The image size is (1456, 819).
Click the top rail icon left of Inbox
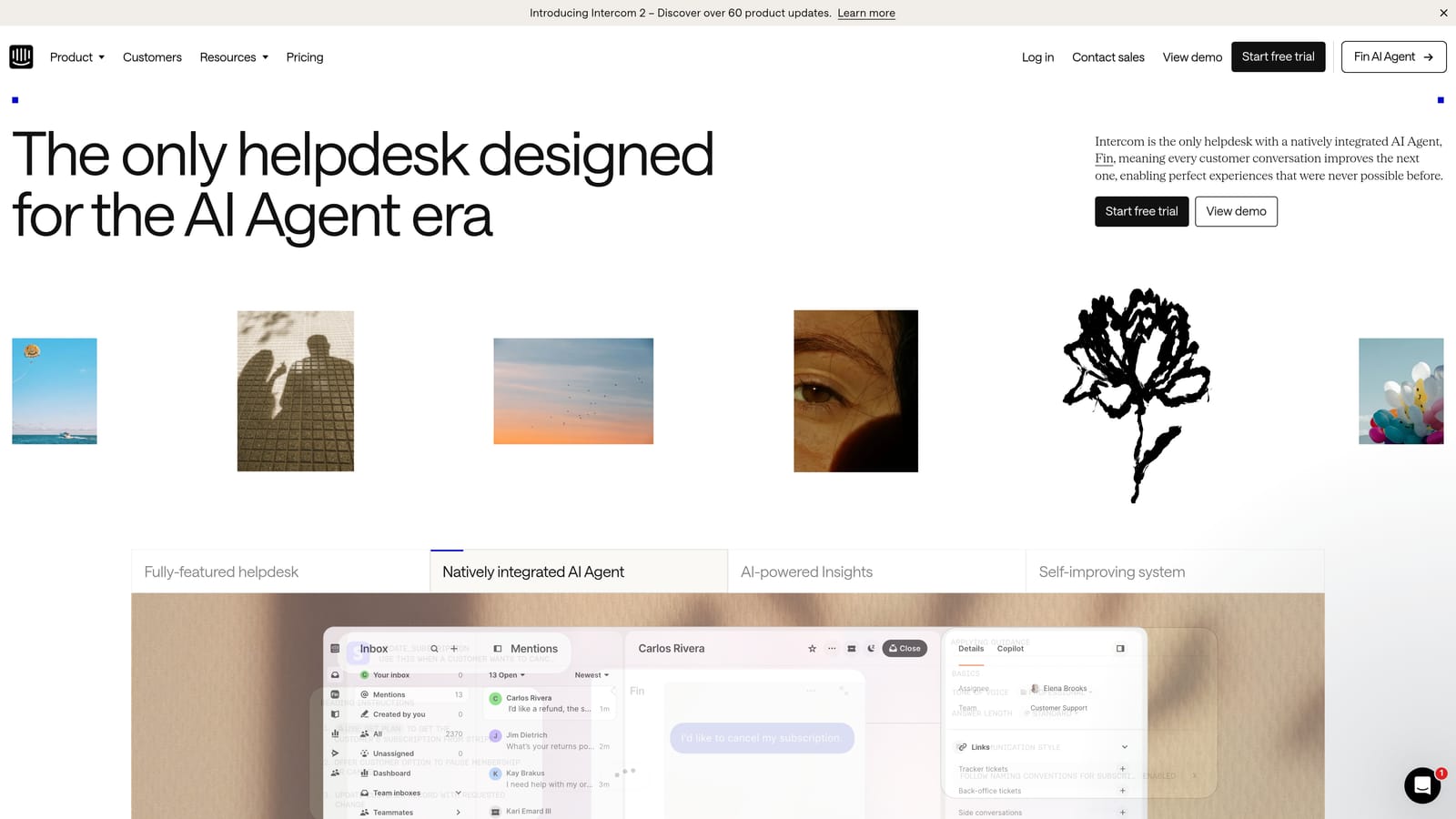tap(335, 649)
